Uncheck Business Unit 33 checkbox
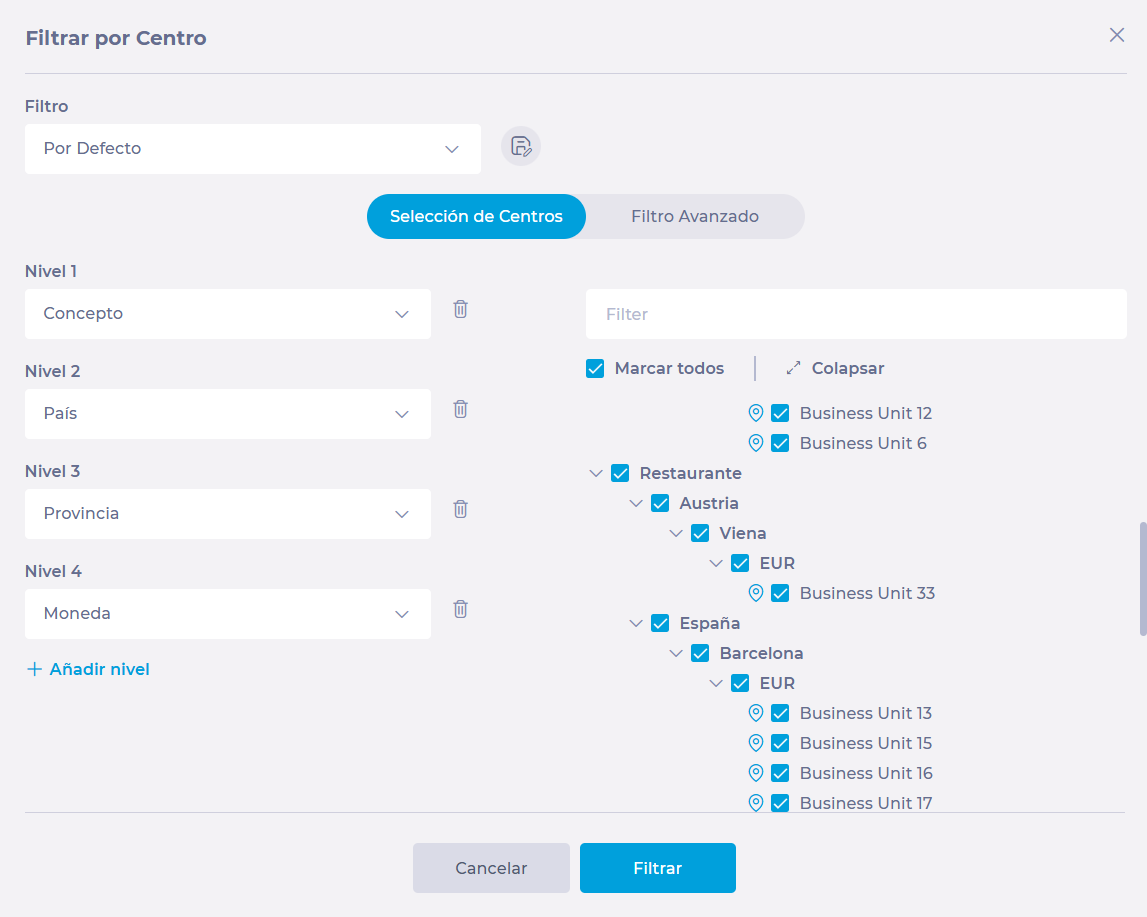 pyautogui.click(x=781, y=593)
